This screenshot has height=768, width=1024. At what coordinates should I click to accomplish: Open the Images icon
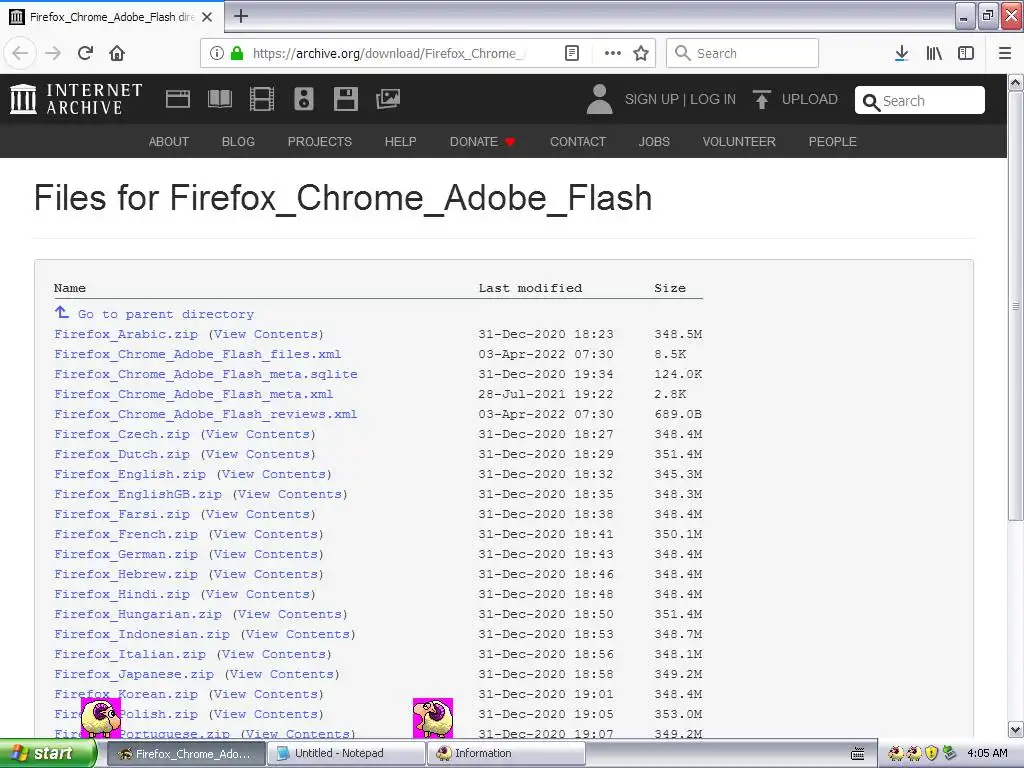(388, 99)
